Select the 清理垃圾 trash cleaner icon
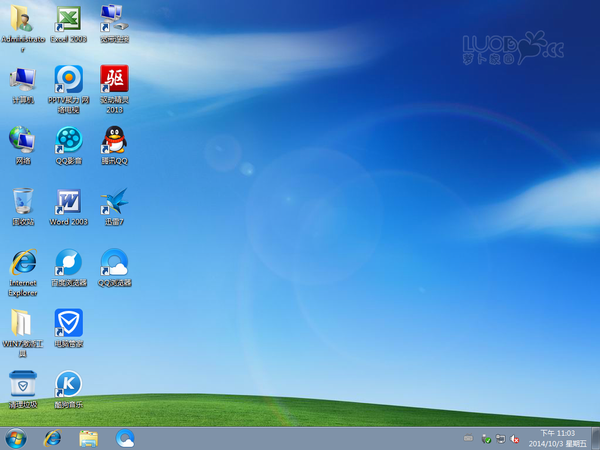600x450 pixels. pos(23,390)
